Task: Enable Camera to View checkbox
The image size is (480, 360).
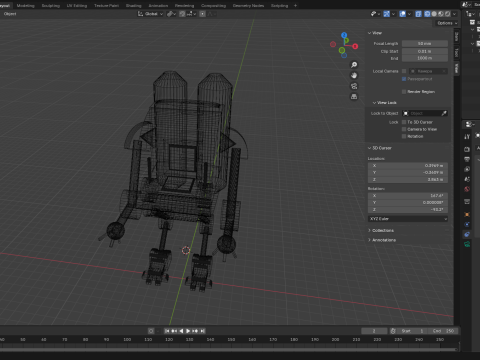Action: pyautogui.click(x=404, y=129)
